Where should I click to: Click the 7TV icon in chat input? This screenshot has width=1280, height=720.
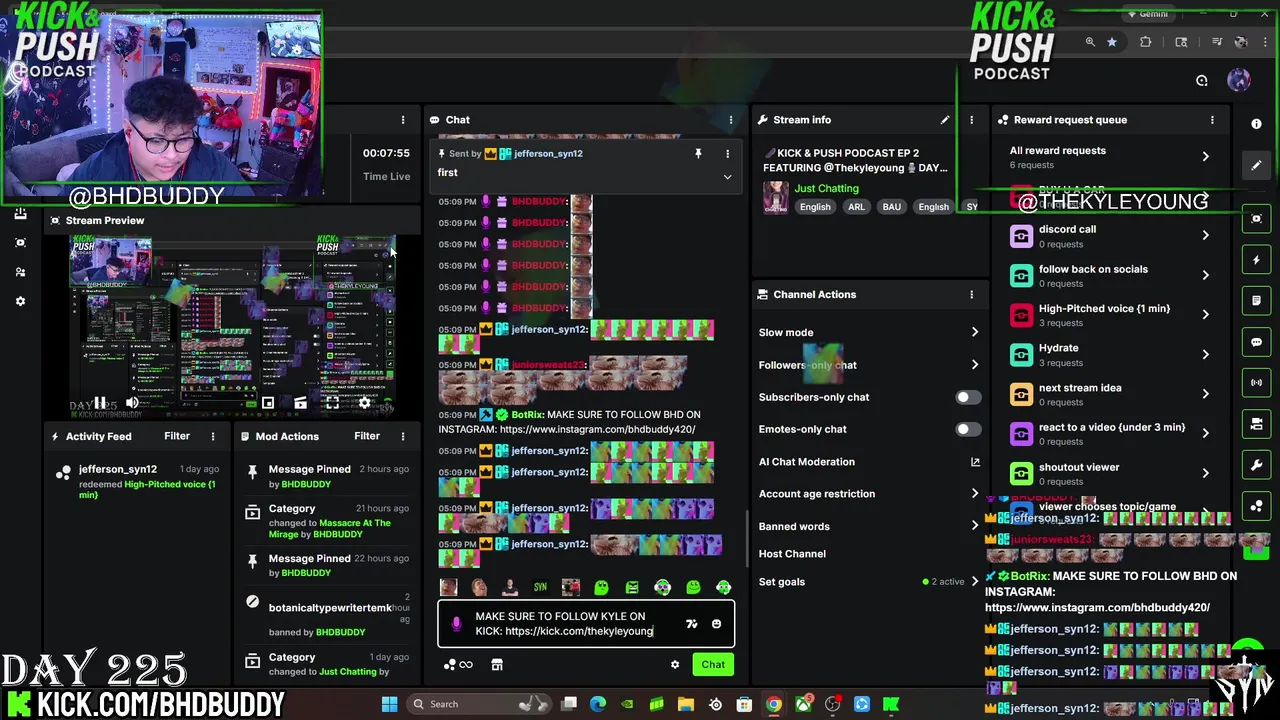tap(691, 624)
